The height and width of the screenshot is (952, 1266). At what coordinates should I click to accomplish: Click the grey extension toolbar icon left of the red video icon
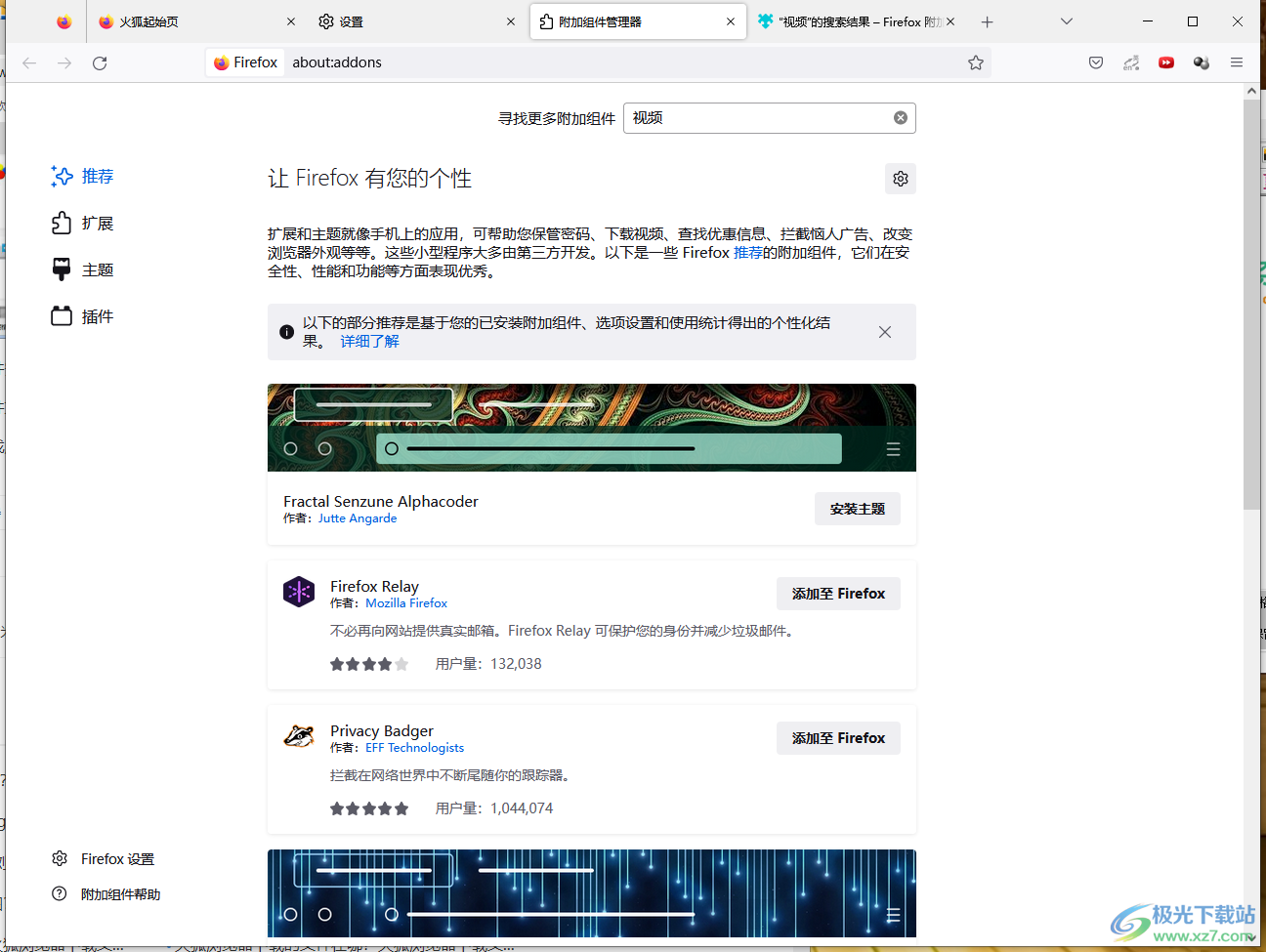[x=1131, y=62]
